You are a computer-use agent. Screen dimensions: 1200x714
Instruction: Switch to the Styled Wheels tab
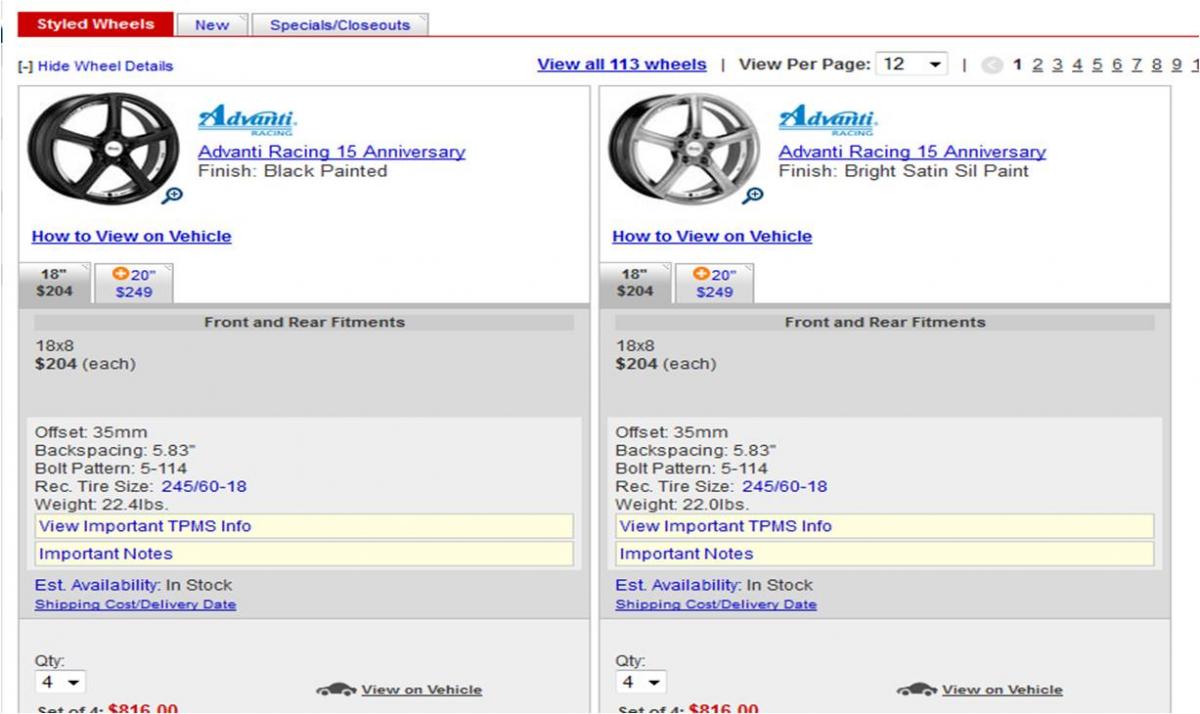coord(96,24)
